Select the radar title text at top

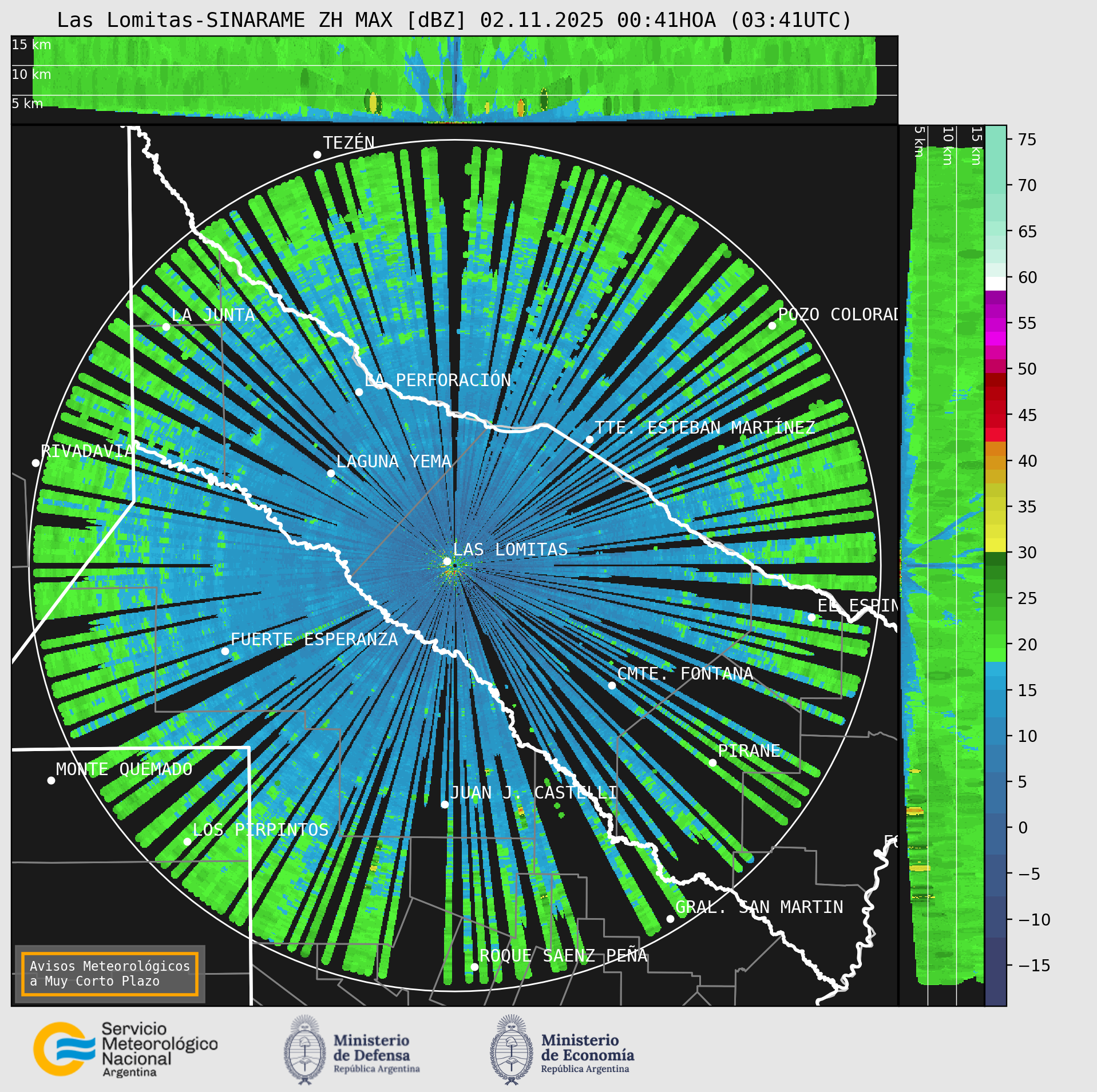454,21
